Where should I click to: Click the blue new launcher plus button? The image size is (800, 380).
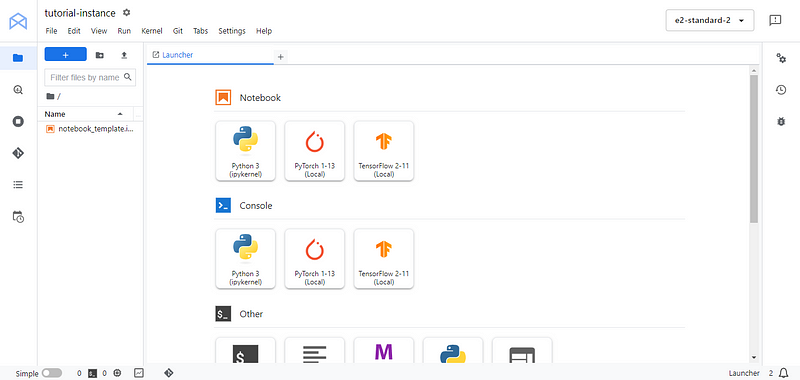[66, 55]
